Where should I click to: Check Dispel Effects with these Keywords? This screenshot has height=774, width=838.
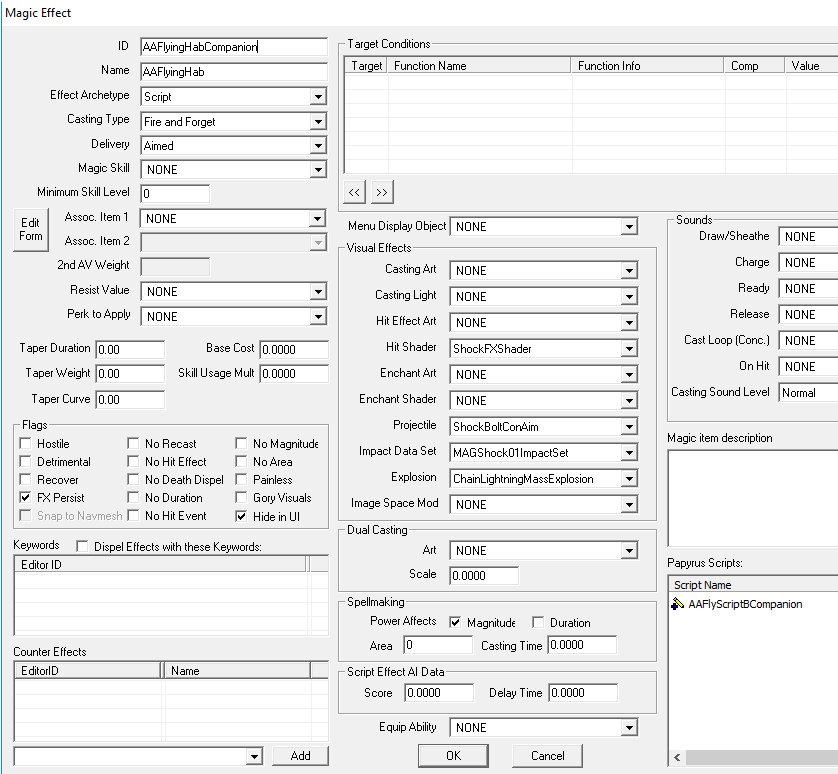[x=82, y=546]
